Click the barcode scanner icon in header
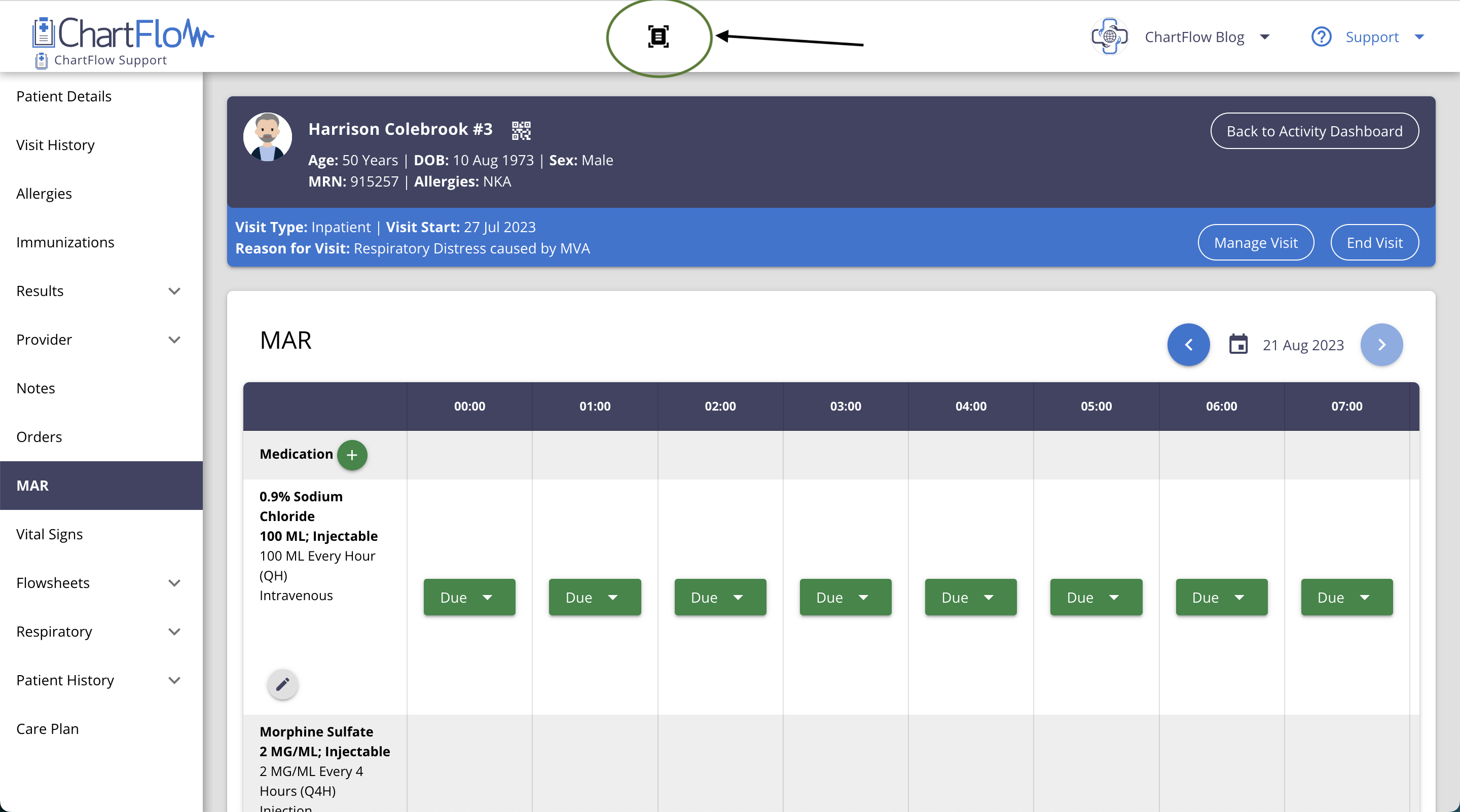The height and width of the screenshot is (812, 1460). [x=658, y=37]
